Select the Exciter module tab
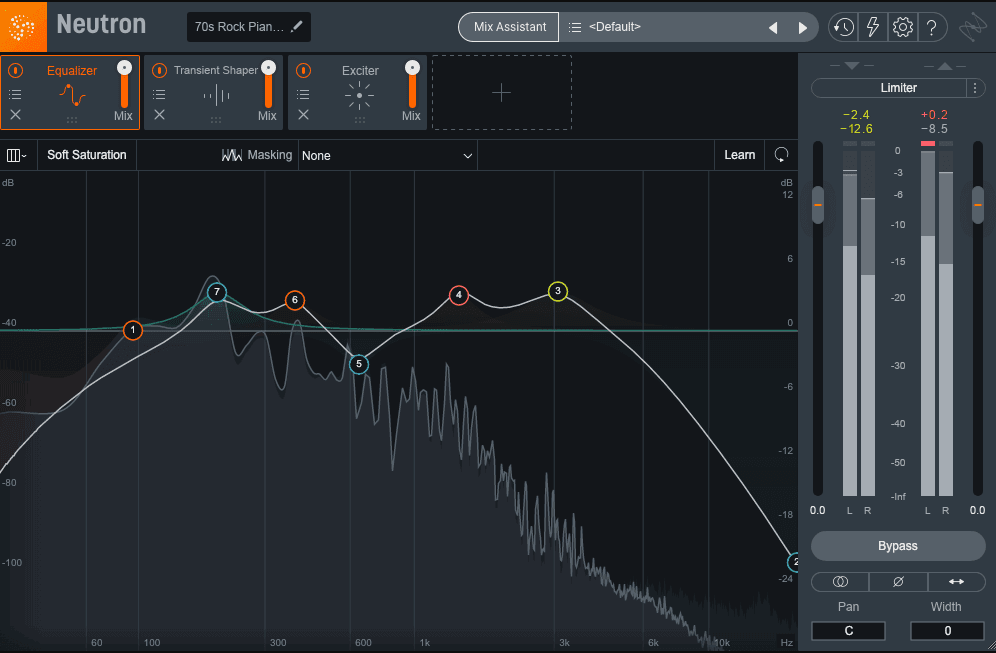Image resolution: width=996 pixels, height=653 pixels. (358, 93)
